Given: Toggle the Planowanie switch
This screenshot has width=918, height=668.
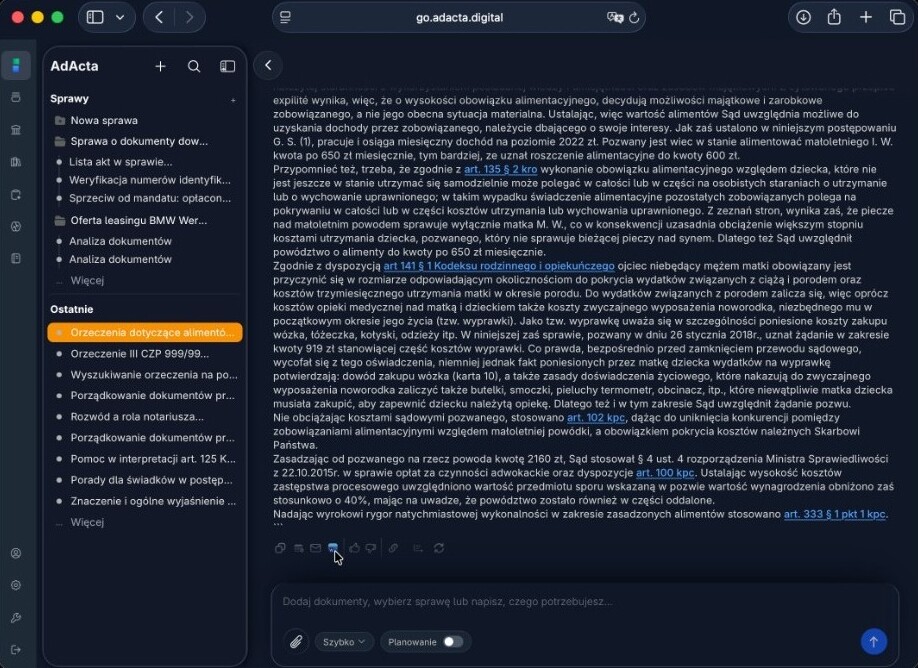Looking at the screenshot, I should [453, 642].
